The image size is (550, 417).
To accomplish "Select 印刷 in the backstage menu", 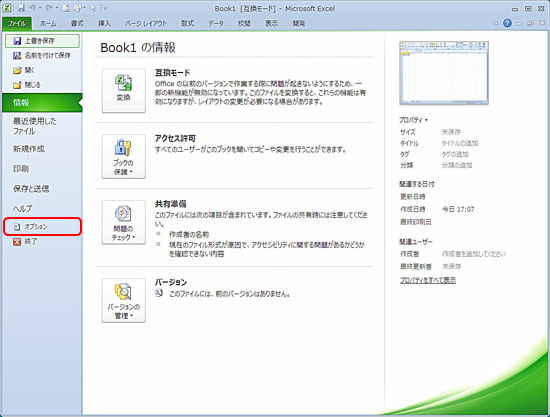I will [21, 169].
